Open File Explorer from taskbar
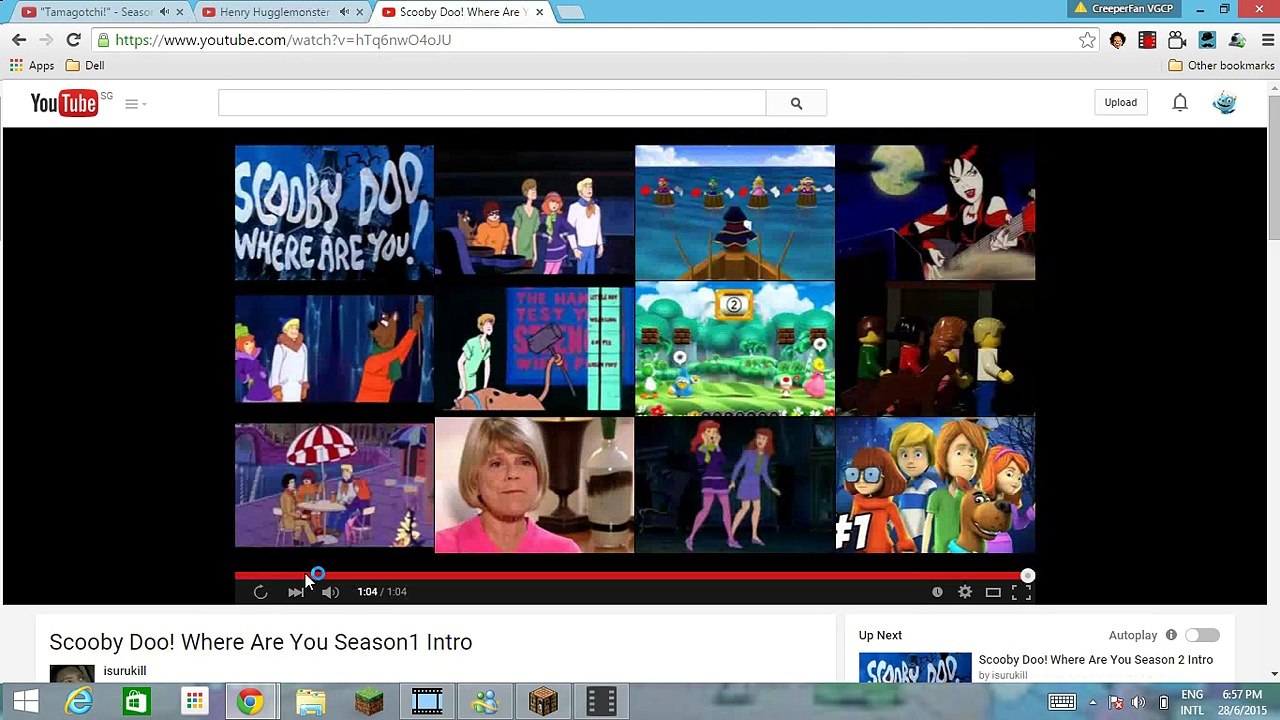Image resolution: width=1280 pixels, height=720 pixels. point(311,702)
